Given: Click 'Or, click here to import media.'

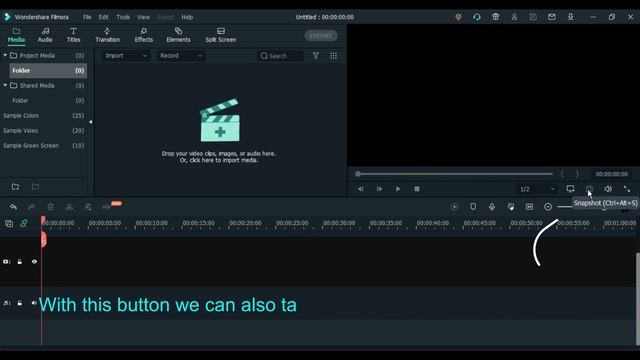Looking at the screenshot, I should [219, 160].
